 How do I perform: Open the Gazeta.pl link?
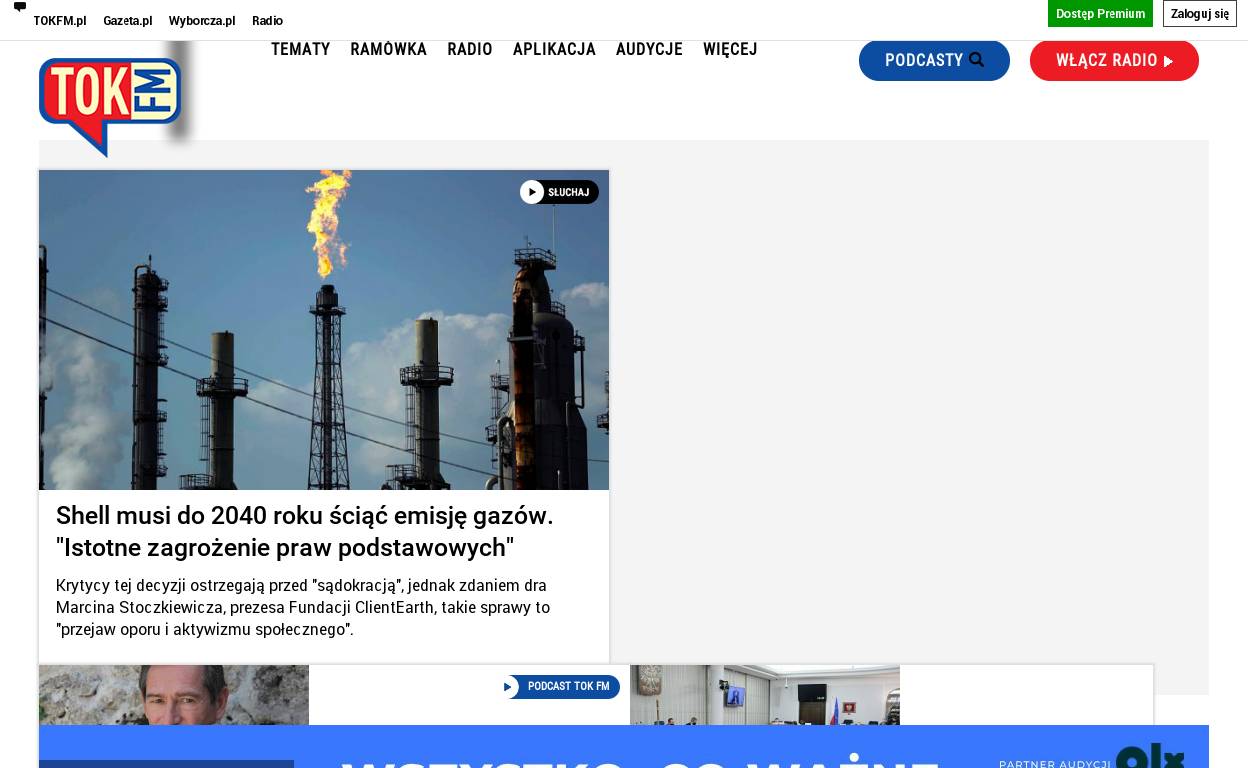128,21
